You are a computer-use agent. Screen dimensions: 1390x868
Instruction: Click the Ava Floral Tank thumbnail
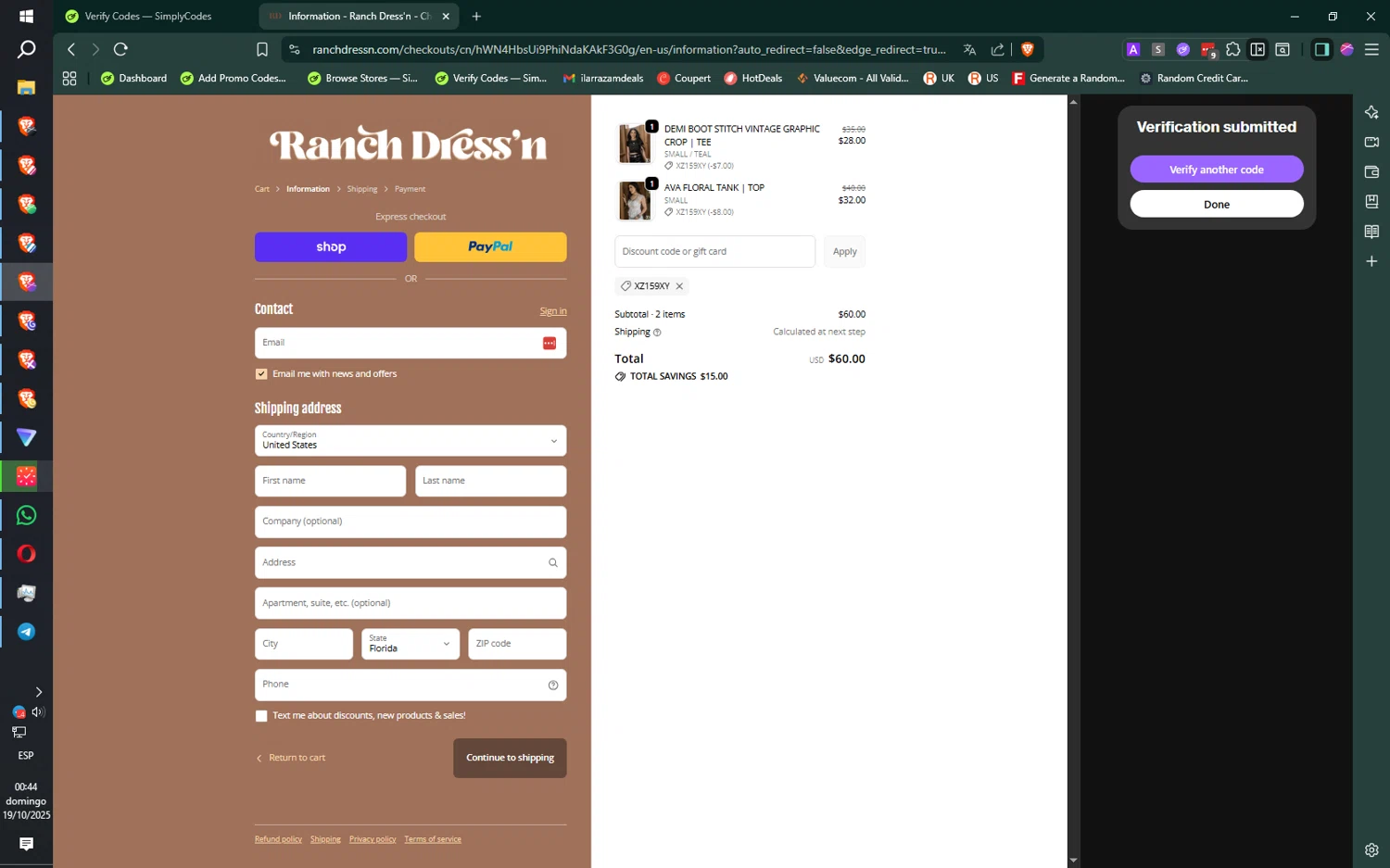[x=635, y=201]
